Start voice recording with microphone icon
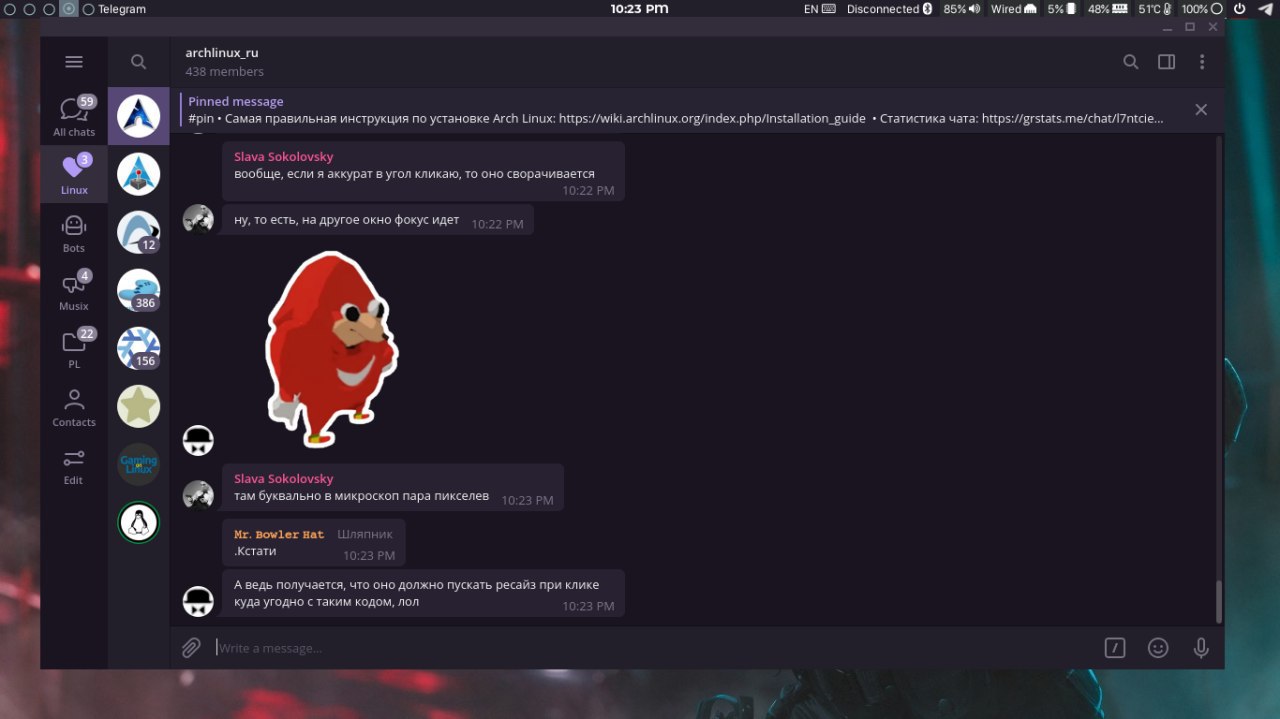1280x719 pixels. point(1201,648)
